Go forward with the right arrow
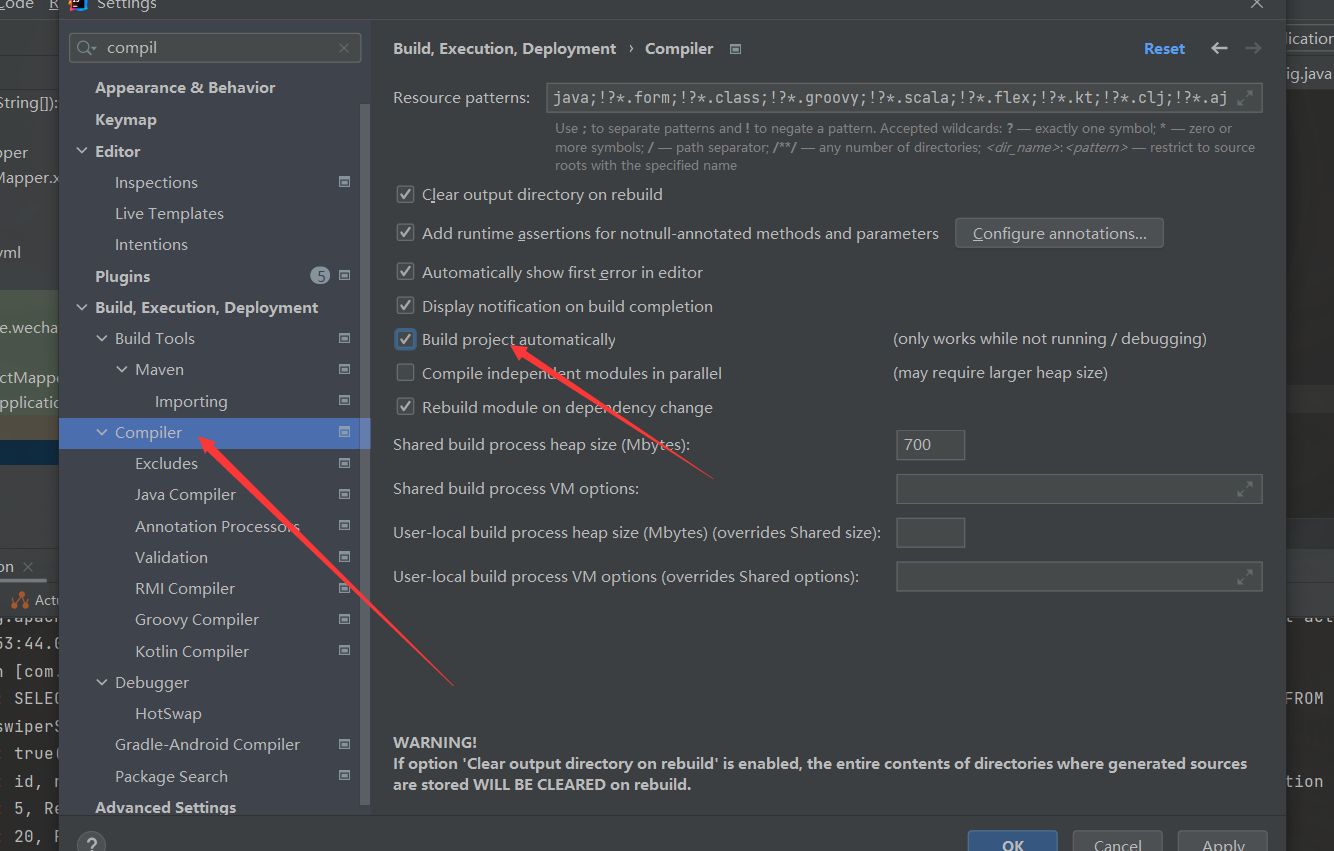 click(x=1253, y=48)
